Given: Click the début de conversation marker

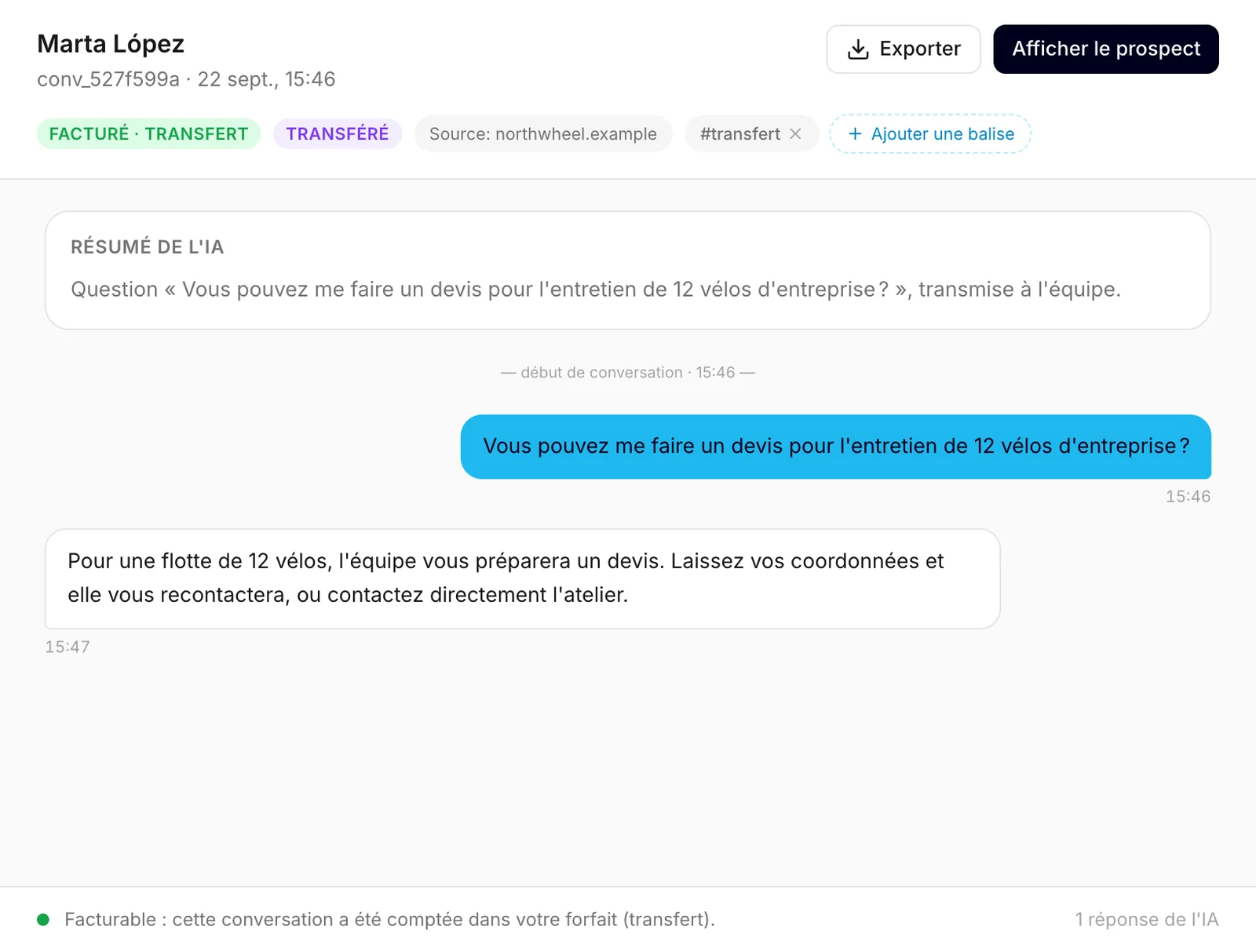Looking at the screenshot, I should [x=628, y=373].
